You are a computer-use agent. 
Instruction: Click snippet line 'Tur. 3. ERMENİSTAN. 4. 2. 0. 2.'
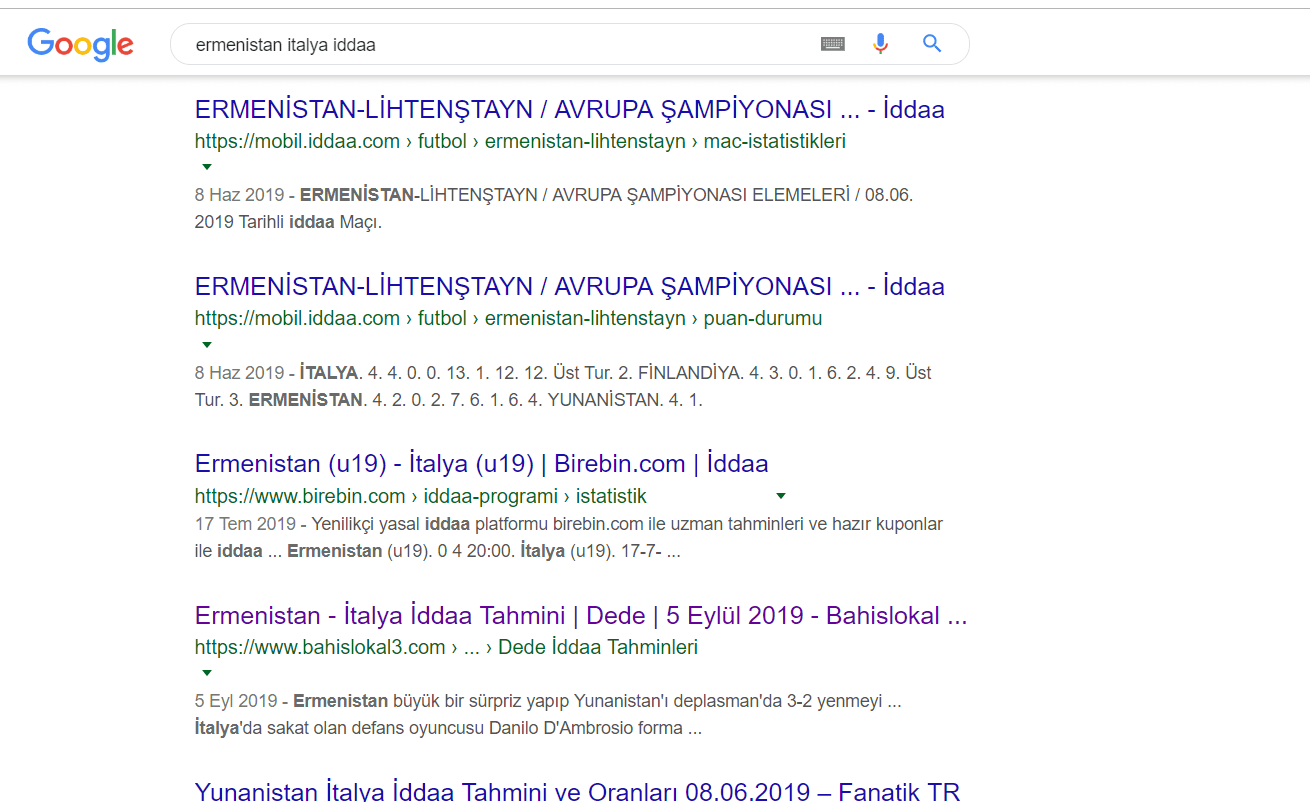[x=448, y=400]
